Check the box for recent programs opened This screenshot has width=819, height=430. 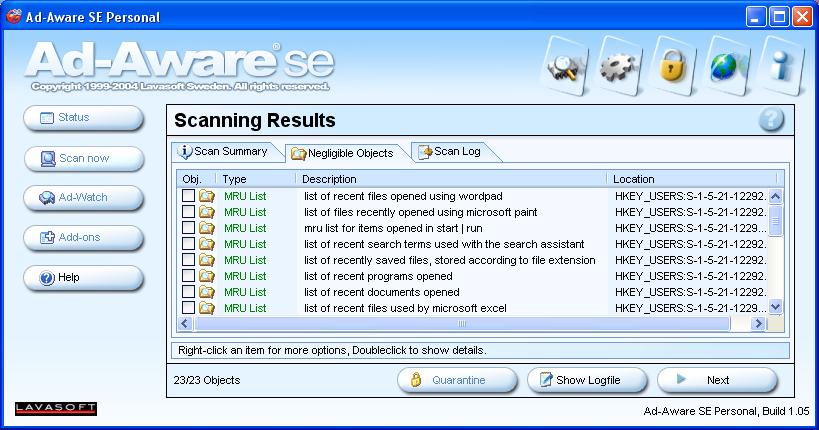(x=189, y=275)
